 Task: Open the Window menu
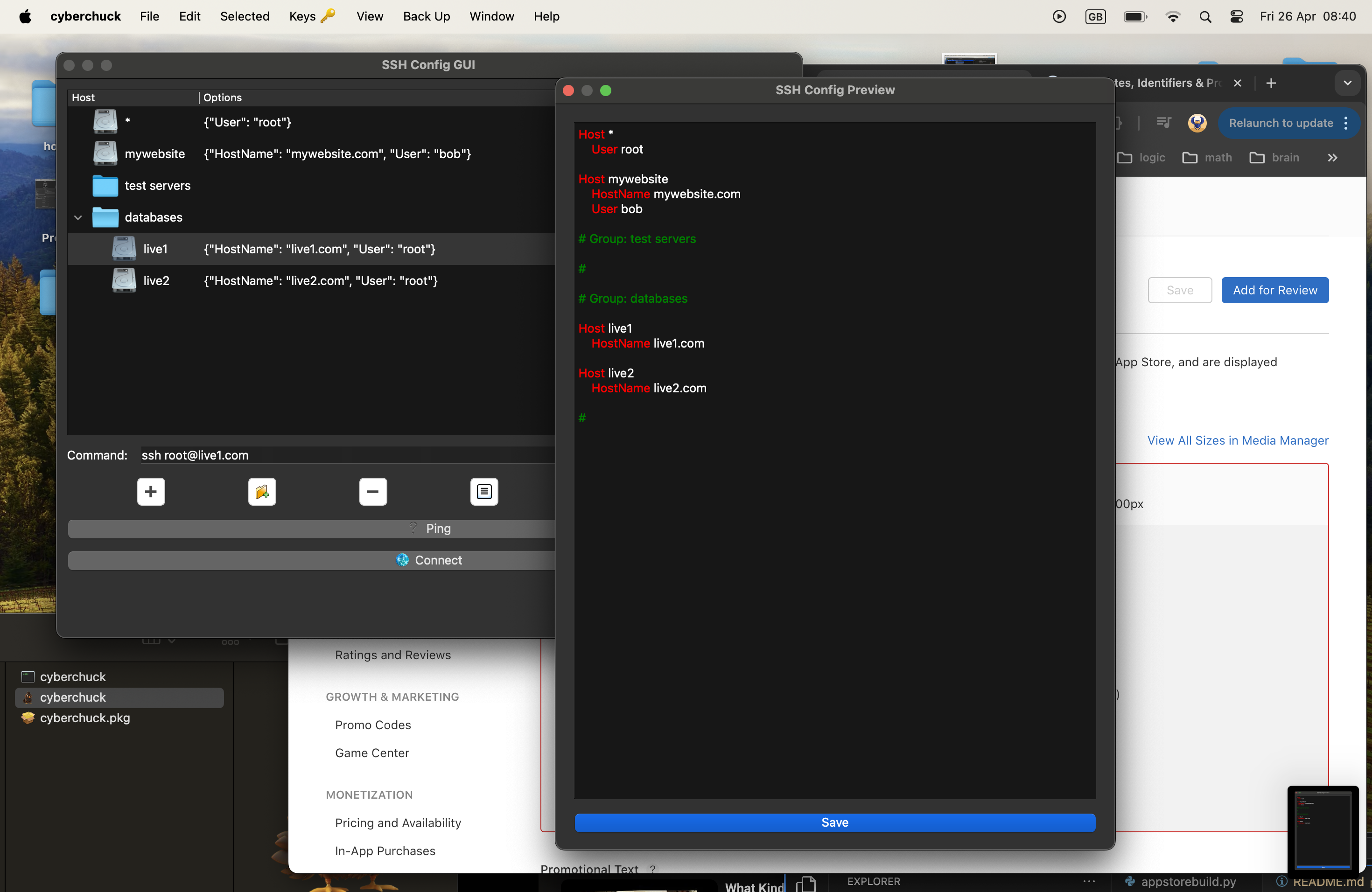tap(491, 16)
